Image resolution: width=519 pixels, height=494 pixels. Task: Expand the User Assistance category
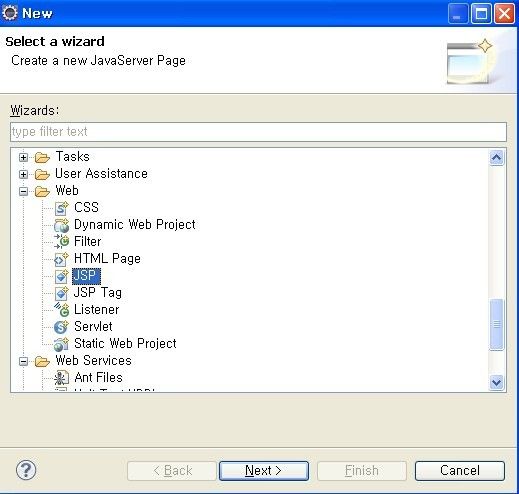[23, 174]
